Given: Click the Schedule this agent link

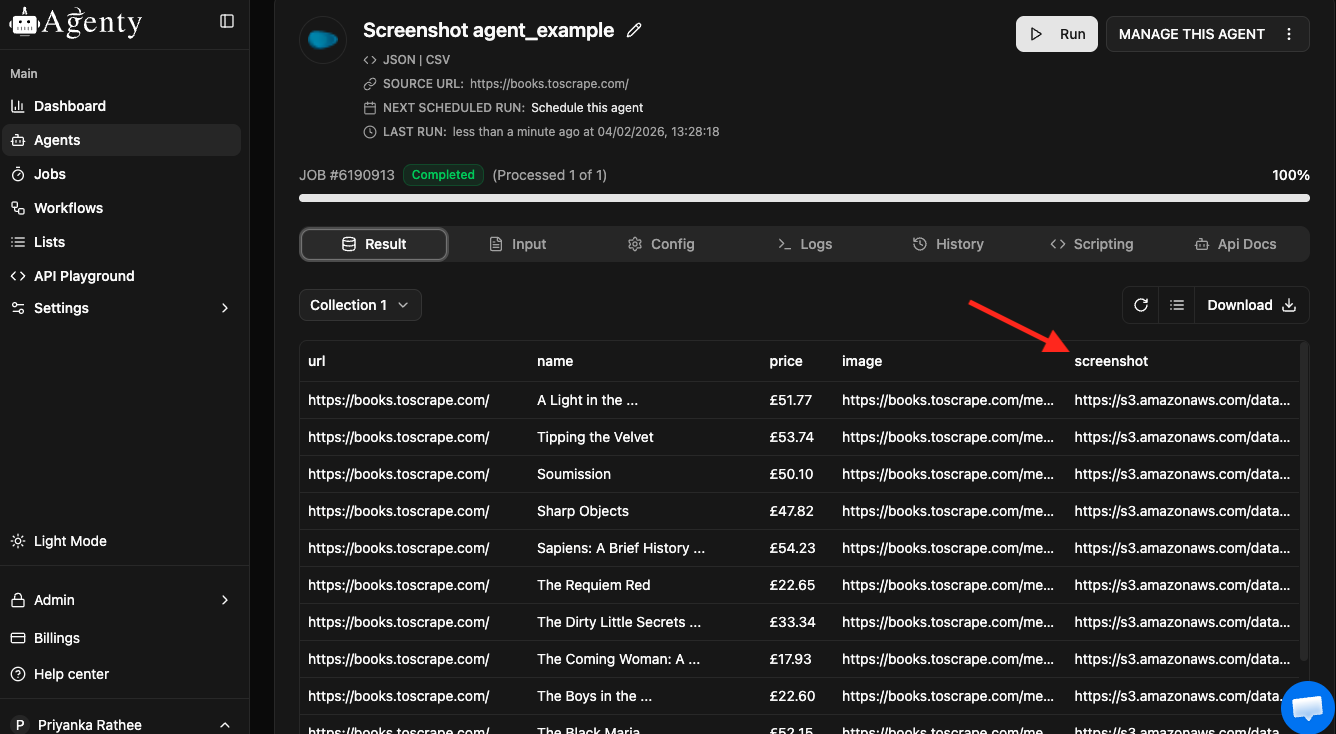Looking at the screenshot, I should 587,108.
